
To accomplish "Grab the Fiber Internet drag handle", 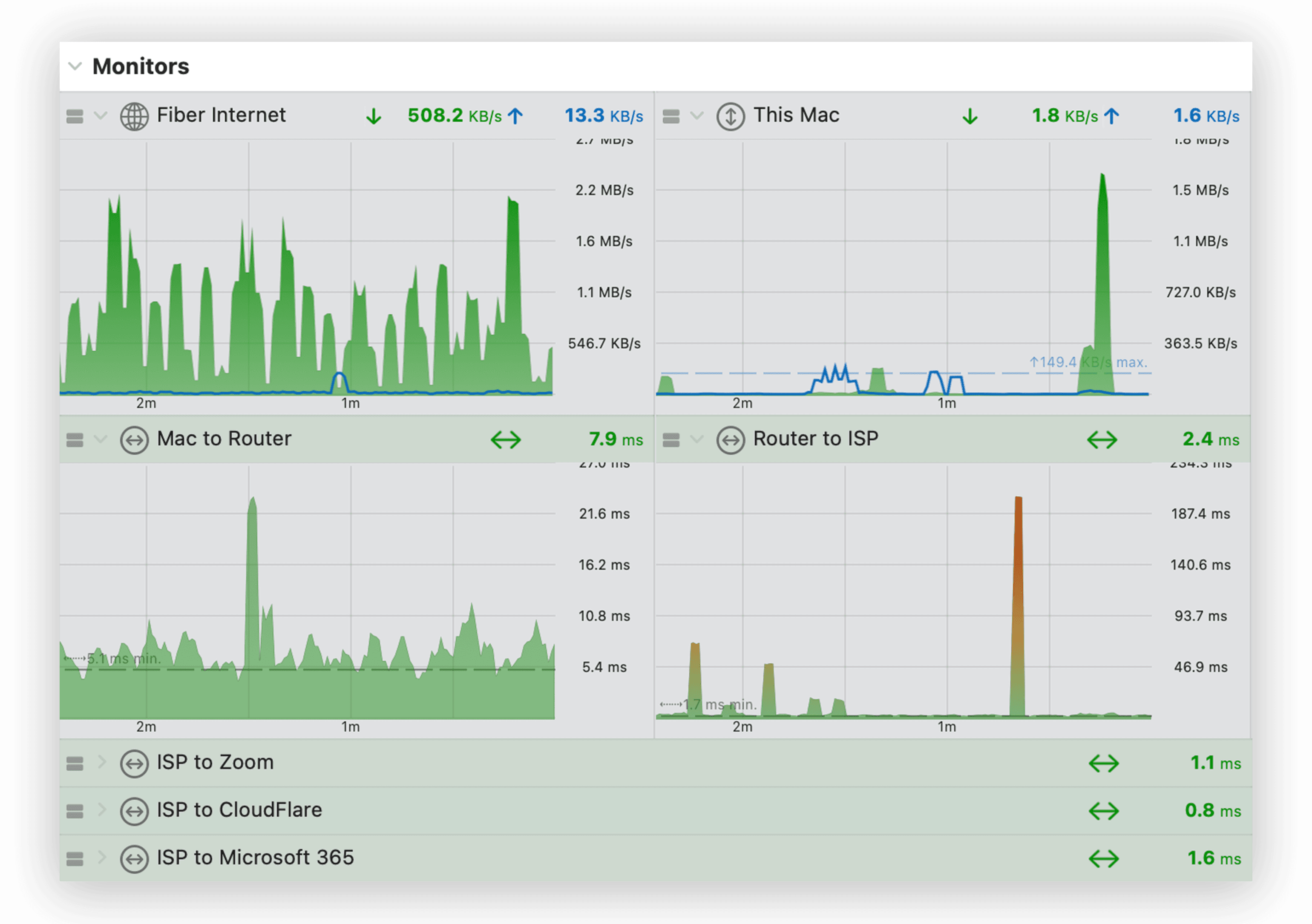I will pos(75,117).
